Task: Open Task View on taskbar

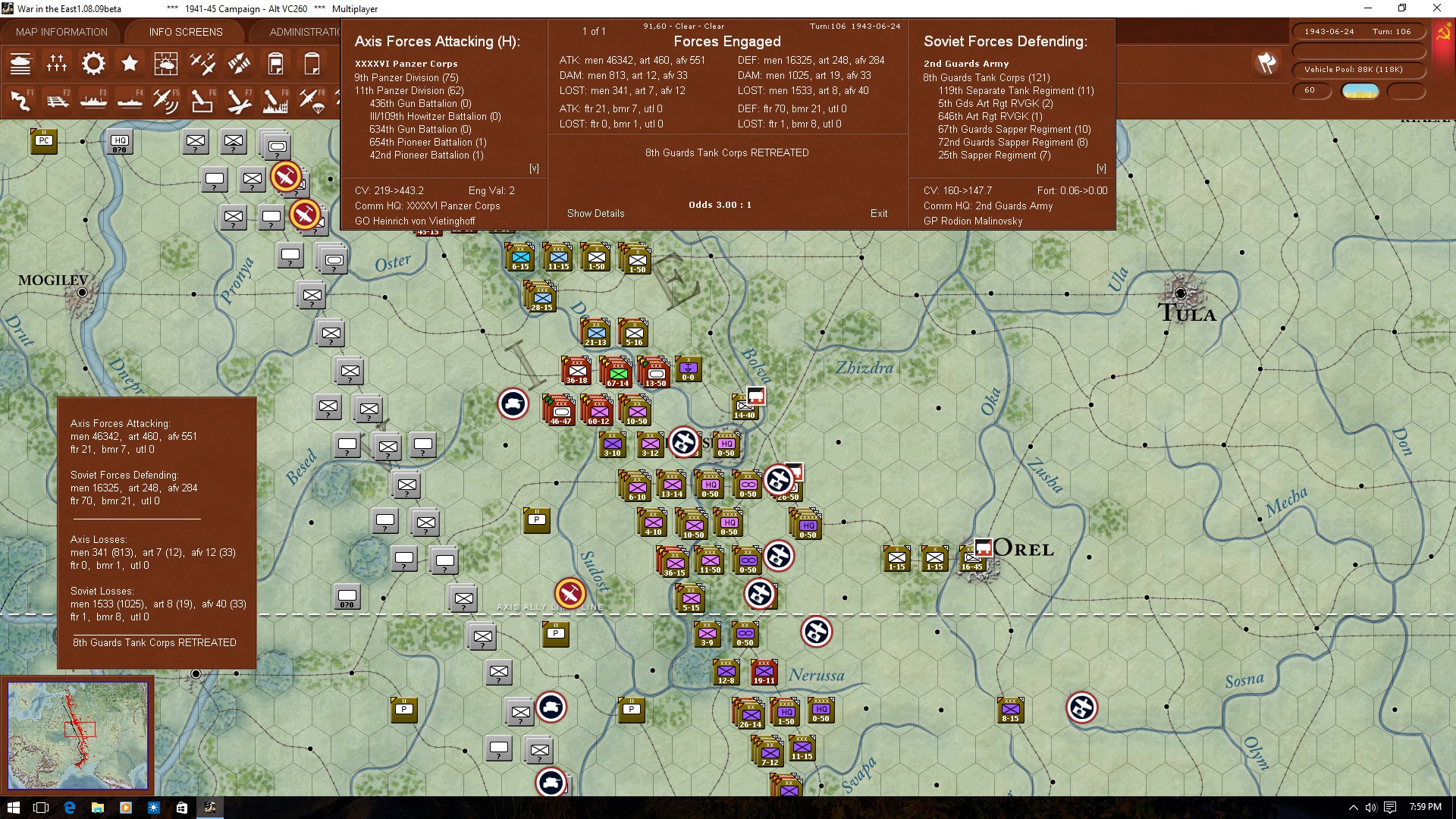Action: coord(41,808)
